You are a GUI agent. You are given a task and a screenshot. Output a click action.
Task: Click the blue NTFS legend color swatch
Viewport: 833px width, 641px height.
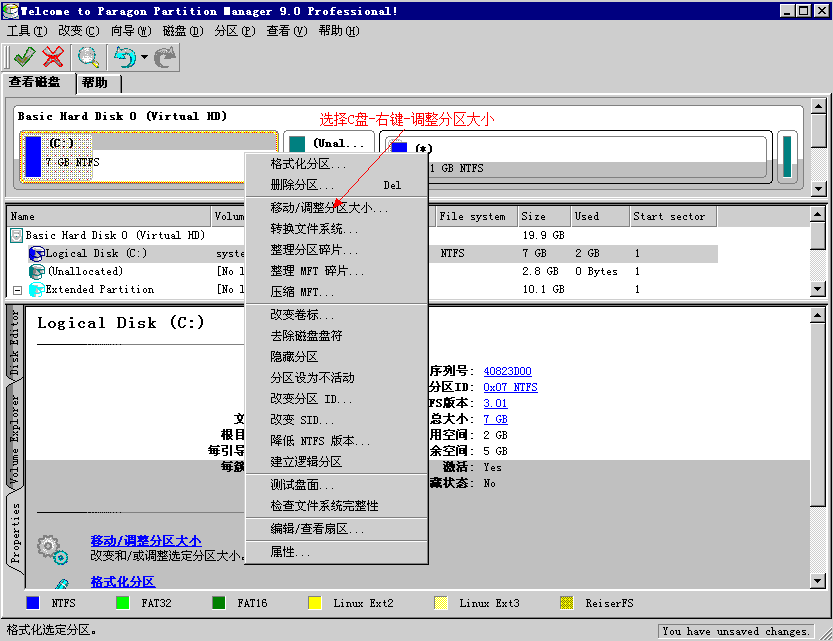[x=33, y=603]
